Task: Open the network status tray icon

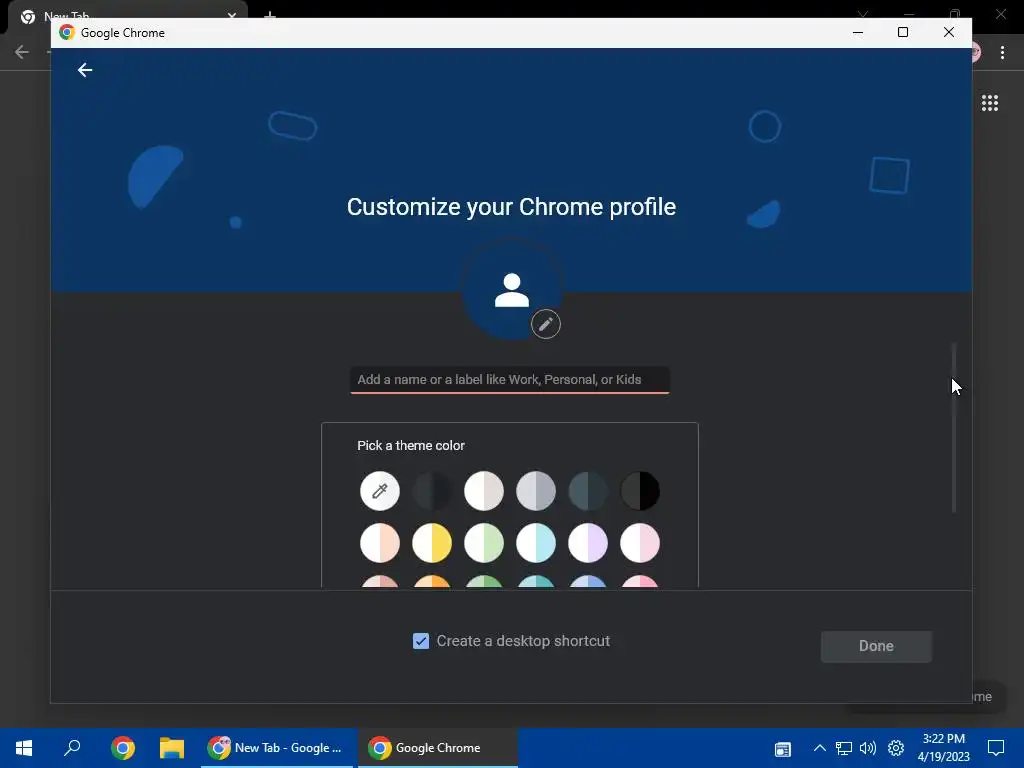Action: [x=844, y=748]
